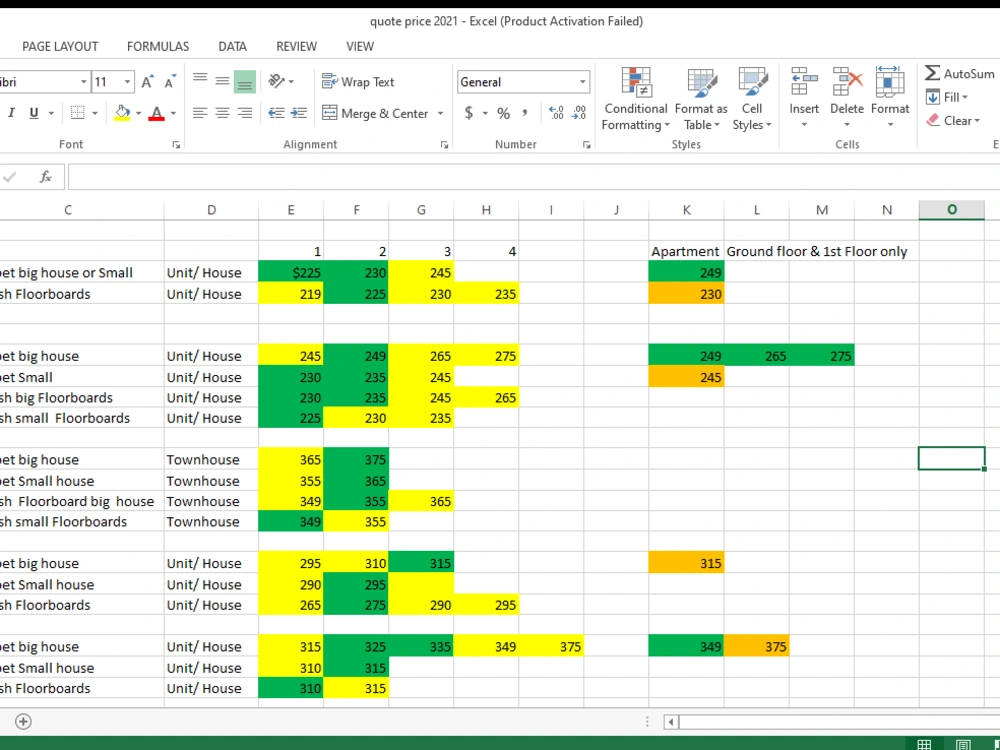The image size is (1000, 750).
Task: Open the font color dropdown arrow
Action: tap(173, 114)
